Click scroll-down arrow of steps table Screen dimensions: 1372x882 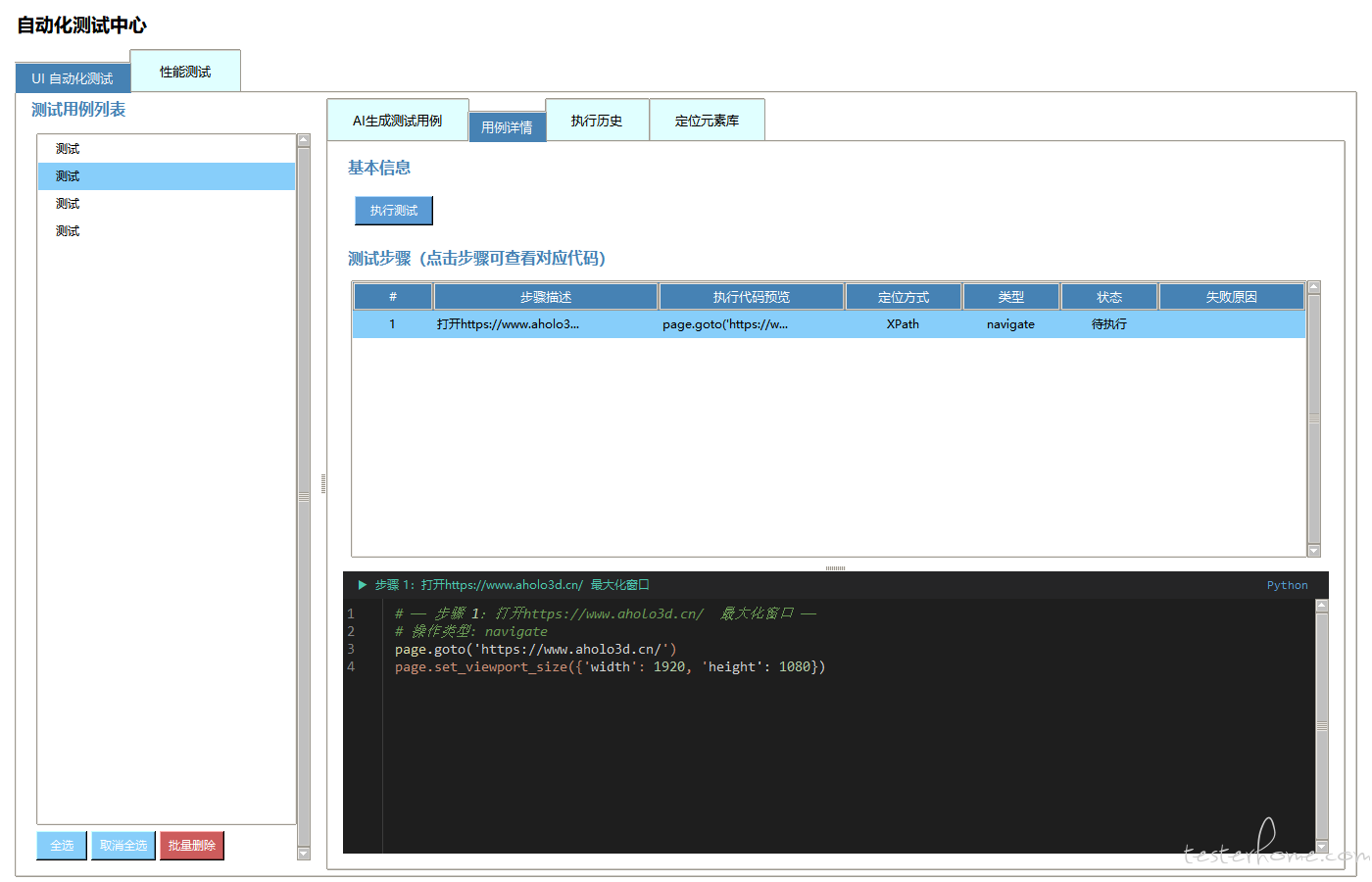point(1314,551)
